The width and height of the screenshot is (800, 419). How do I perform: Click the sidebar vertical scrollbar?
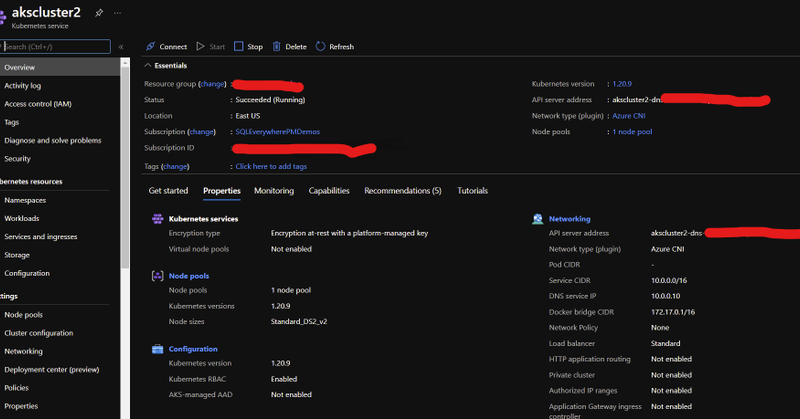click(x=125, y=168)
